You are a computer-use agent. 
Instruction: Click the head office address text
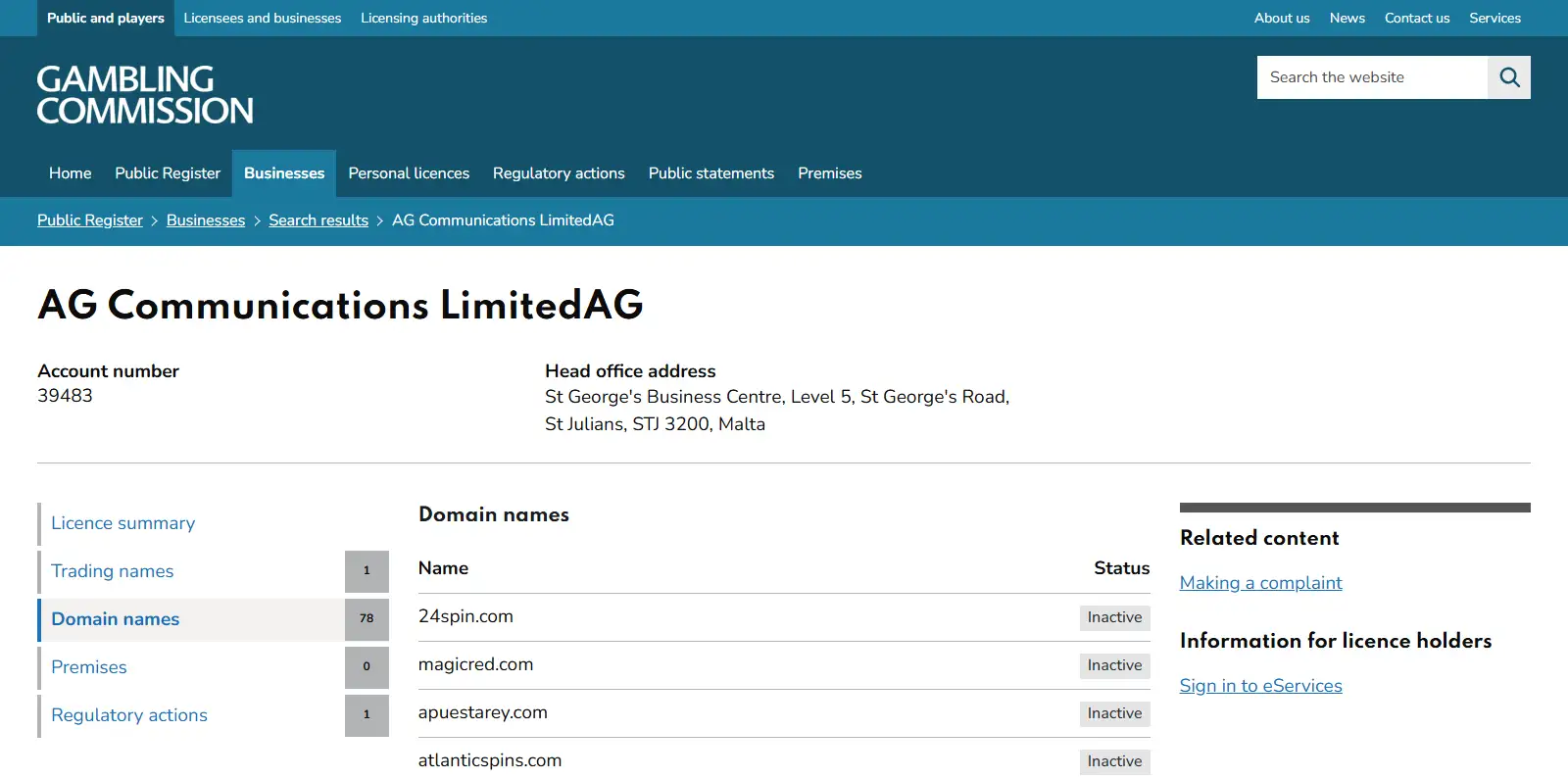click(x=777, y=411)
